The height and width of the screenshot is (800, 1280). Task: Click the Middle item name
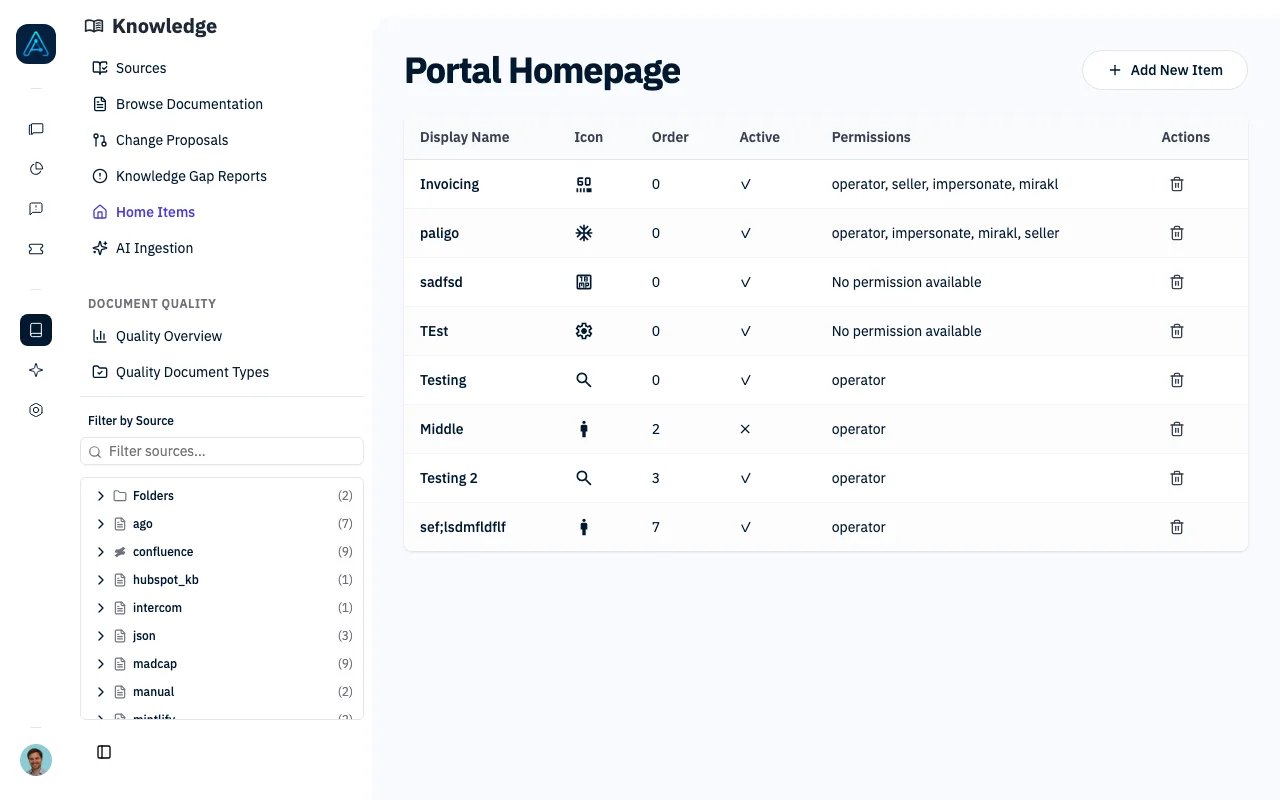pos(441,429)
